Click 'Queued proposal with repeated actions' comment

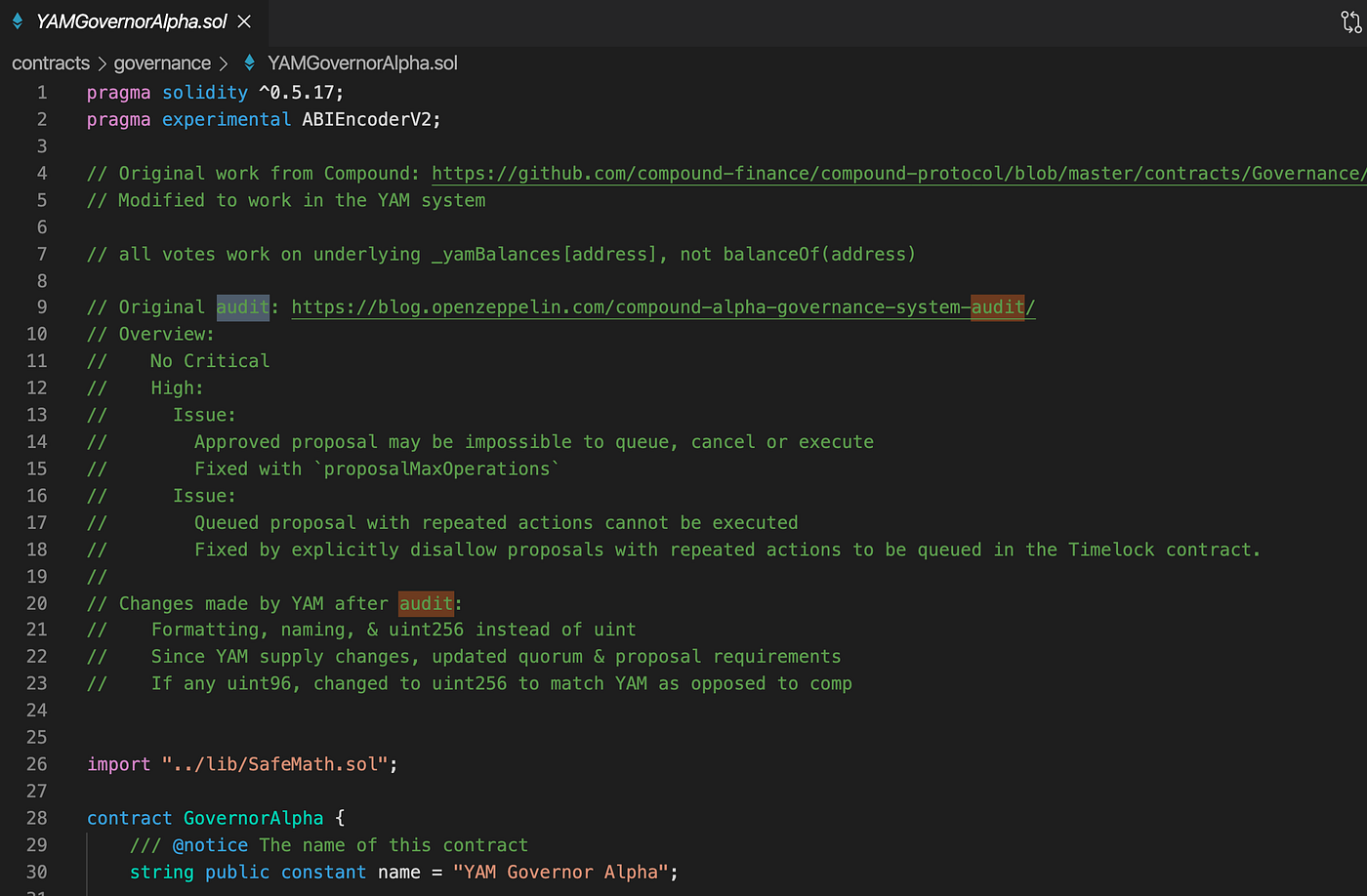[x=394, y=523]
